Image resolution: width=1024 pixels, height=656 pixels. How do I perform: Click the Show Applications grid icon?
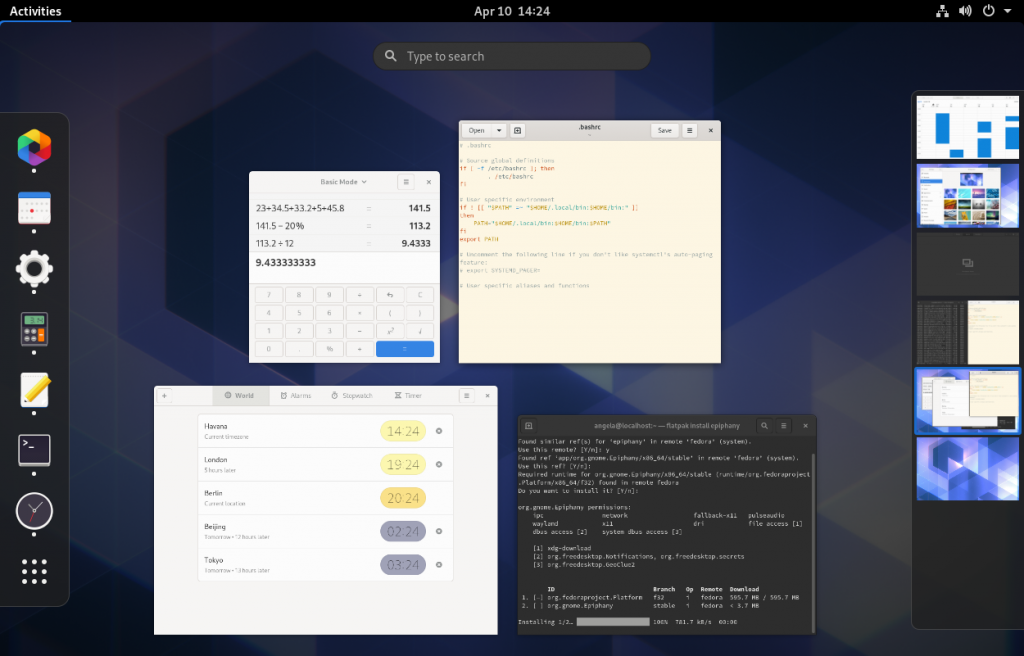coord(33,571)
